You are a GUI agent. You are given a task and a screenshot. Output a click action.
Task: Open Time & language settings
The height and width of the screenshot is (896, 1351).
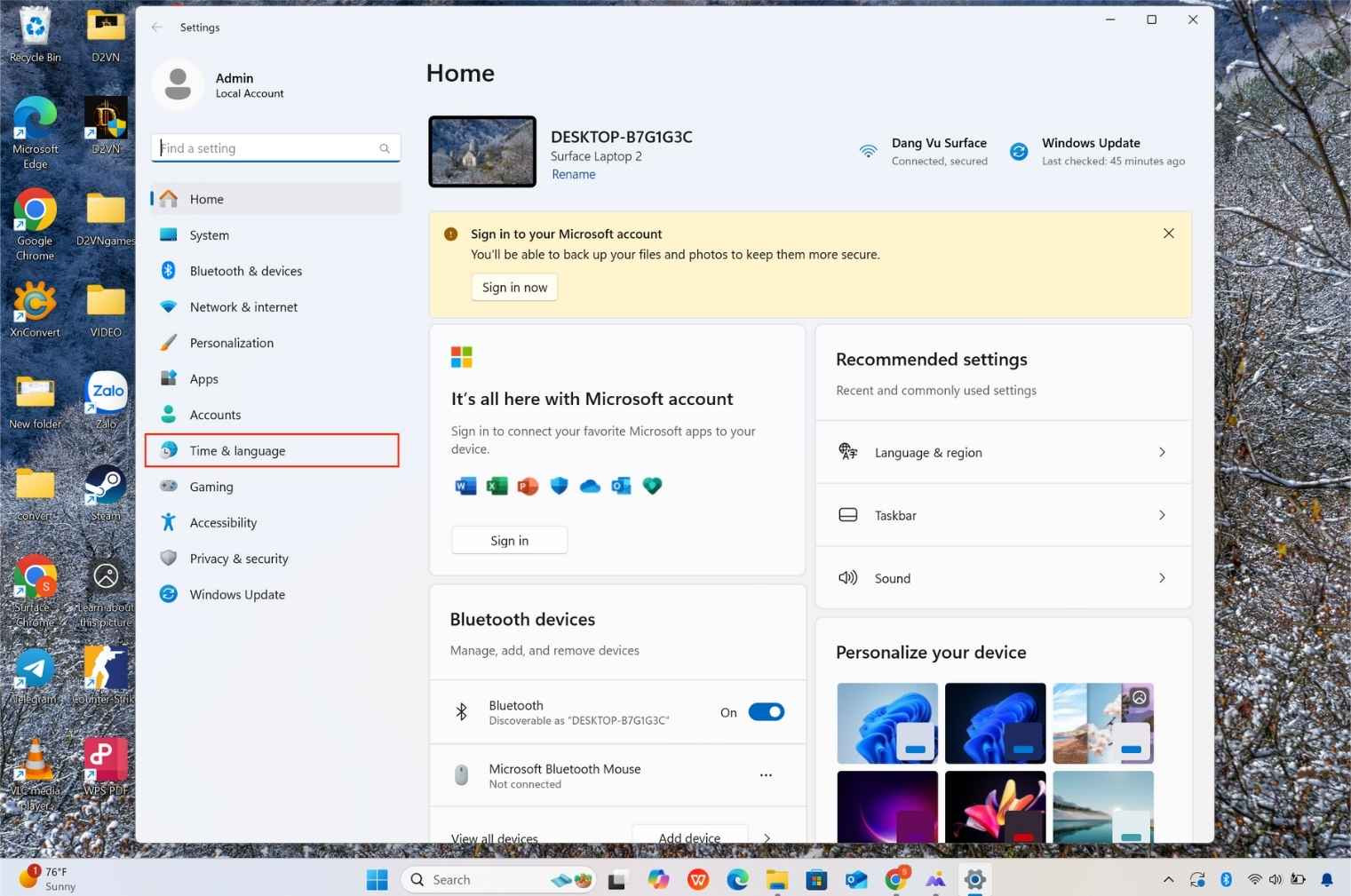[x=237, y=450]
